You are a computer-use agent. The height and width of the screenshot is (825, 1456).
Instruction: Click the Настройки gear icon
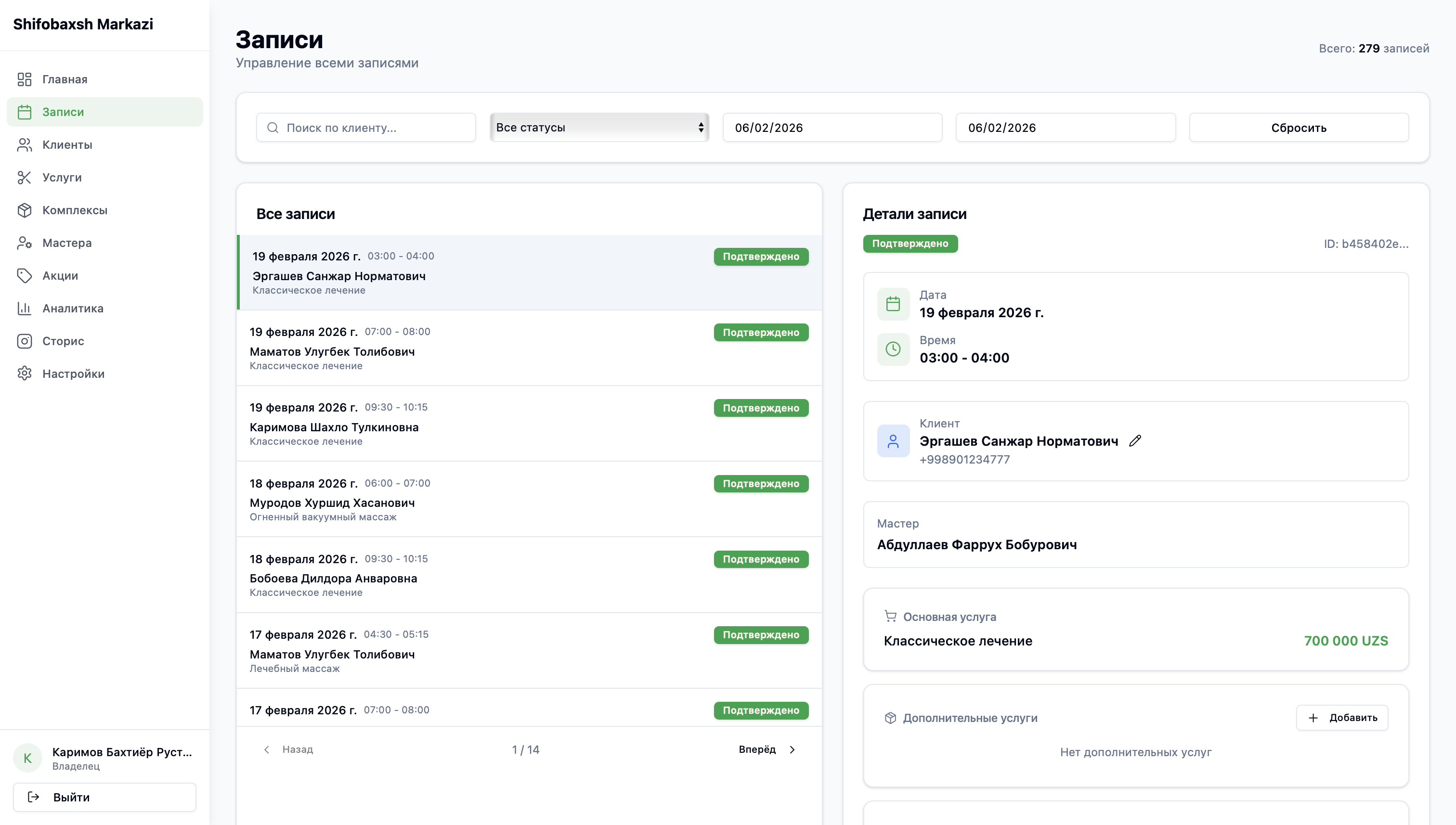pos(25,374)
